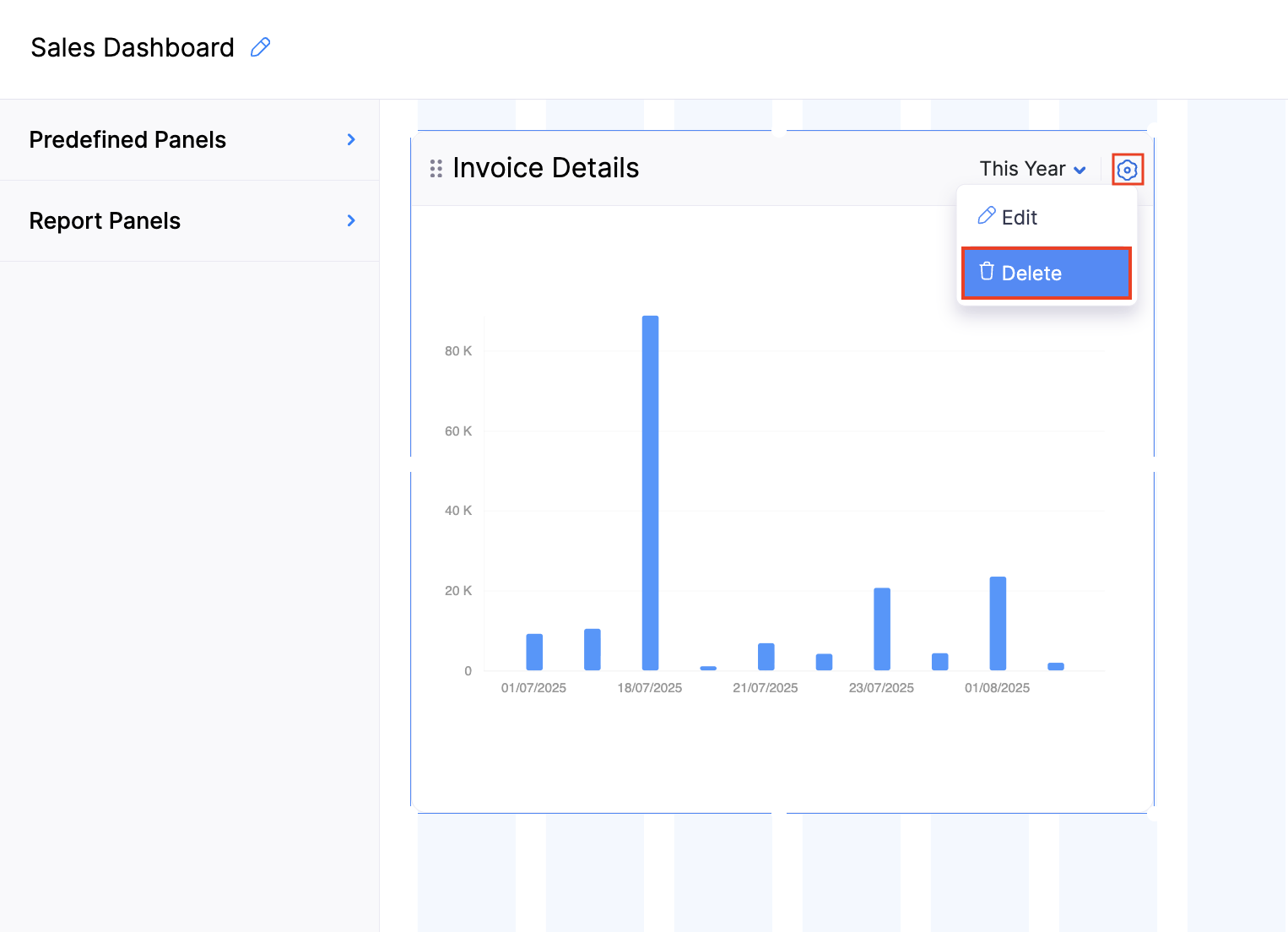
Task: Select the bar above 01/08/2025
Action: tap(998, 624)
